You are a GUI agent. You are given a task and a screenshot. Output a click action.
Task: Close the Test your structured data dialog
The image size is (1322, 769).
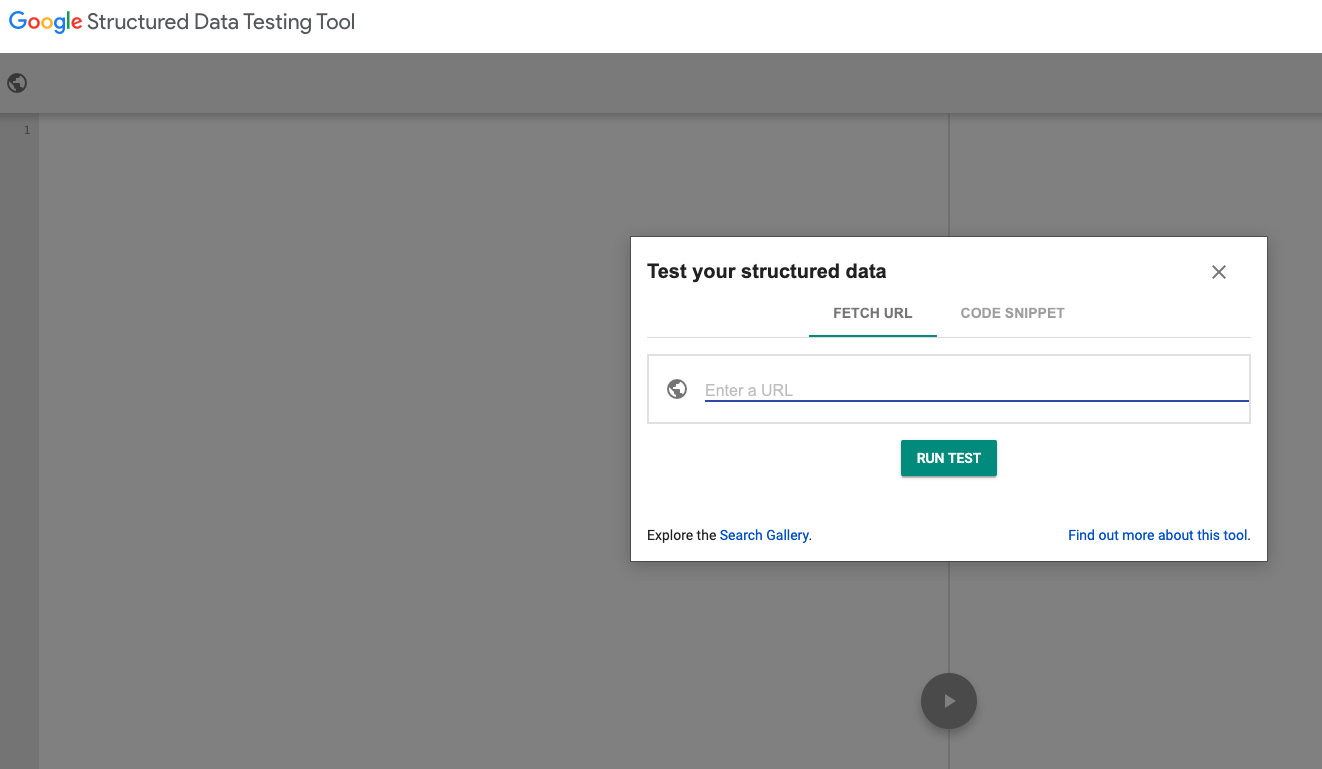pyautogui.click(x=1218, y=272)
